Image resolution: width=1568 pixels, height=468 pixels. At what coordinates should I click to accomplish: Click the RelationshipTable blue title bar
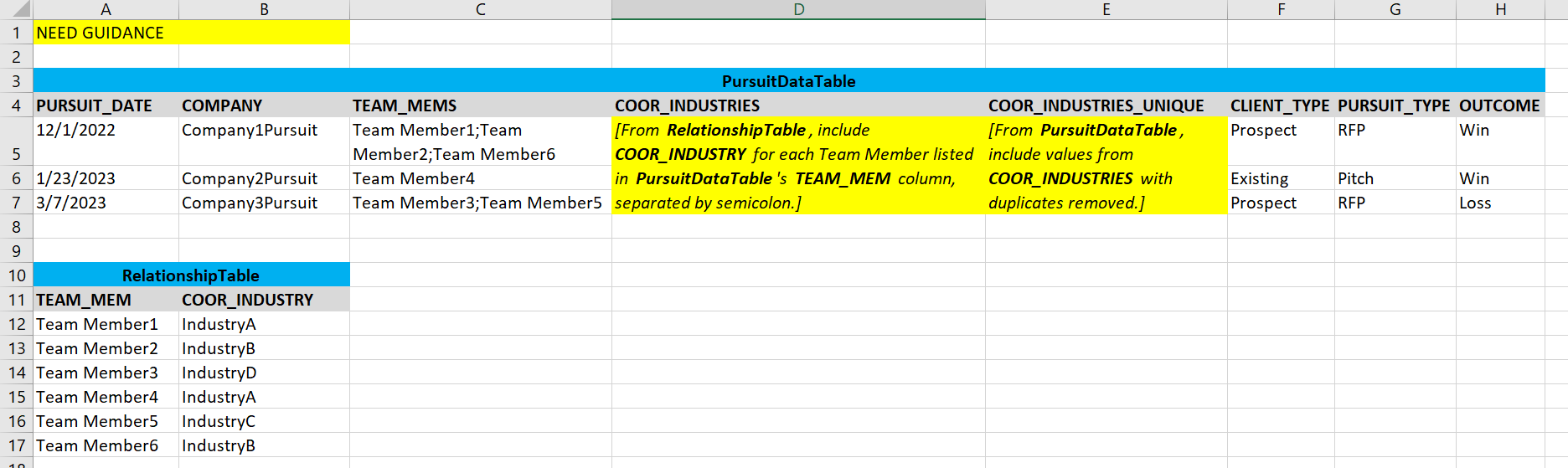click(x=191, y=275)
